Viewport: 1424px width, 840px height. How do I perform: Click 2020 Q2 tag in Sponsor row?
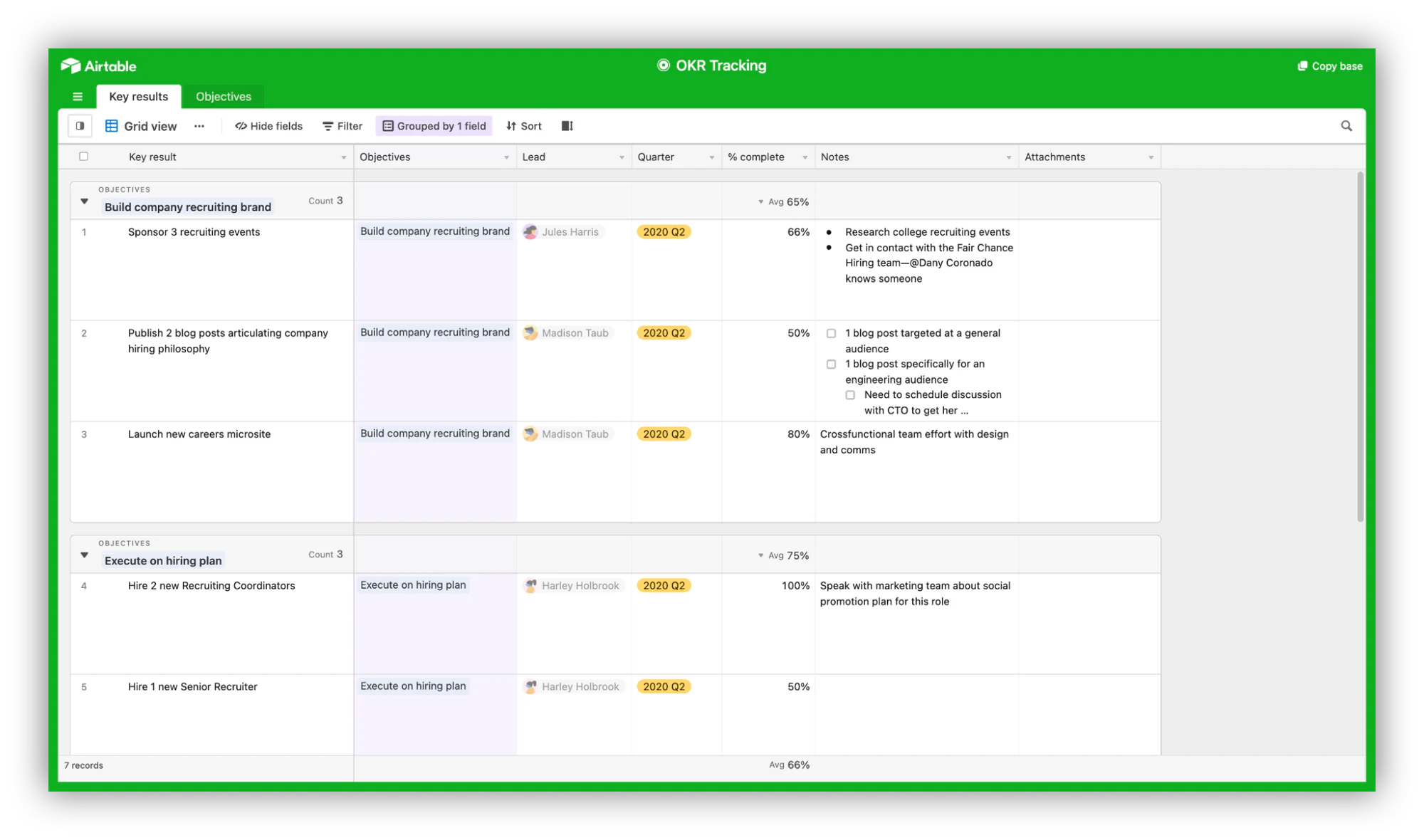(664, 232)
